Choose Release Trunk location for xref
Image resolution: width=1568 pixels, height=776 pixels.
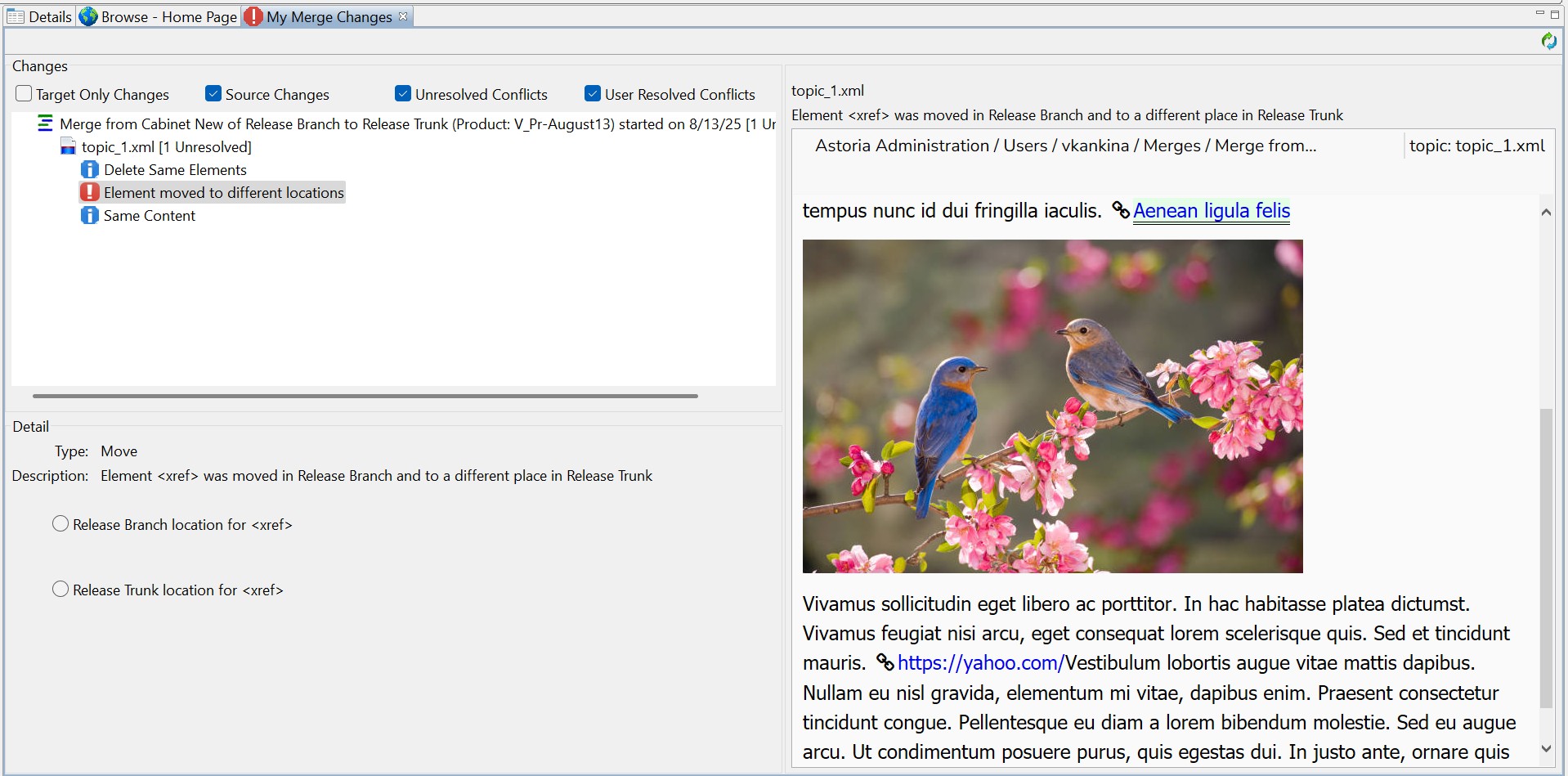pyautogui.click(x=60, y=590)
